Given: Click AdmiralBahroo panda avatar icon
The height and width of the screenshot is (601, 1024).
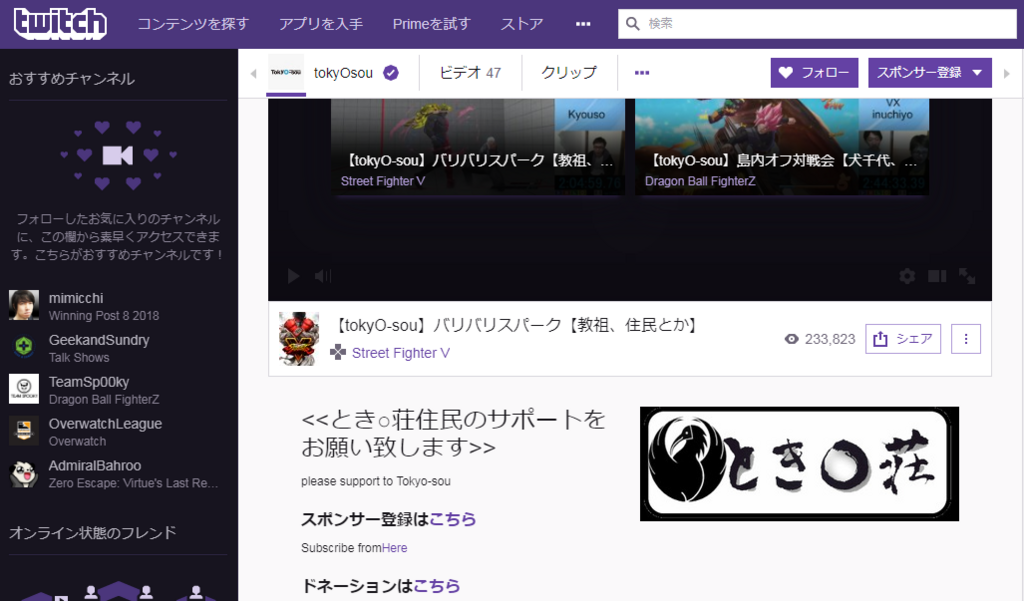Looking at the screenshot, I should [24, 473].
